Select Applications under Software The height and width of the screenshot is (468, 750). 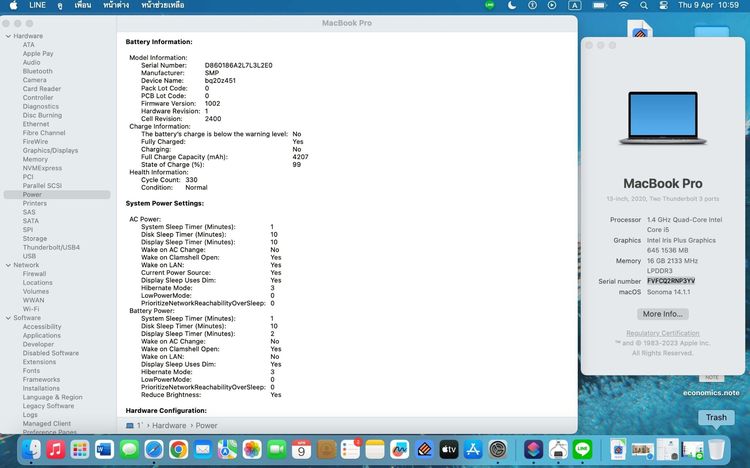coord(42,335)
